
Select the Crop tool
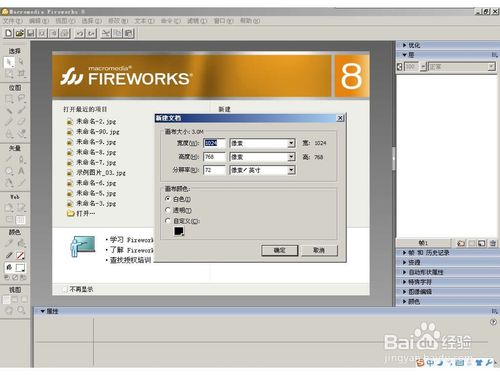tap(21, 73)
